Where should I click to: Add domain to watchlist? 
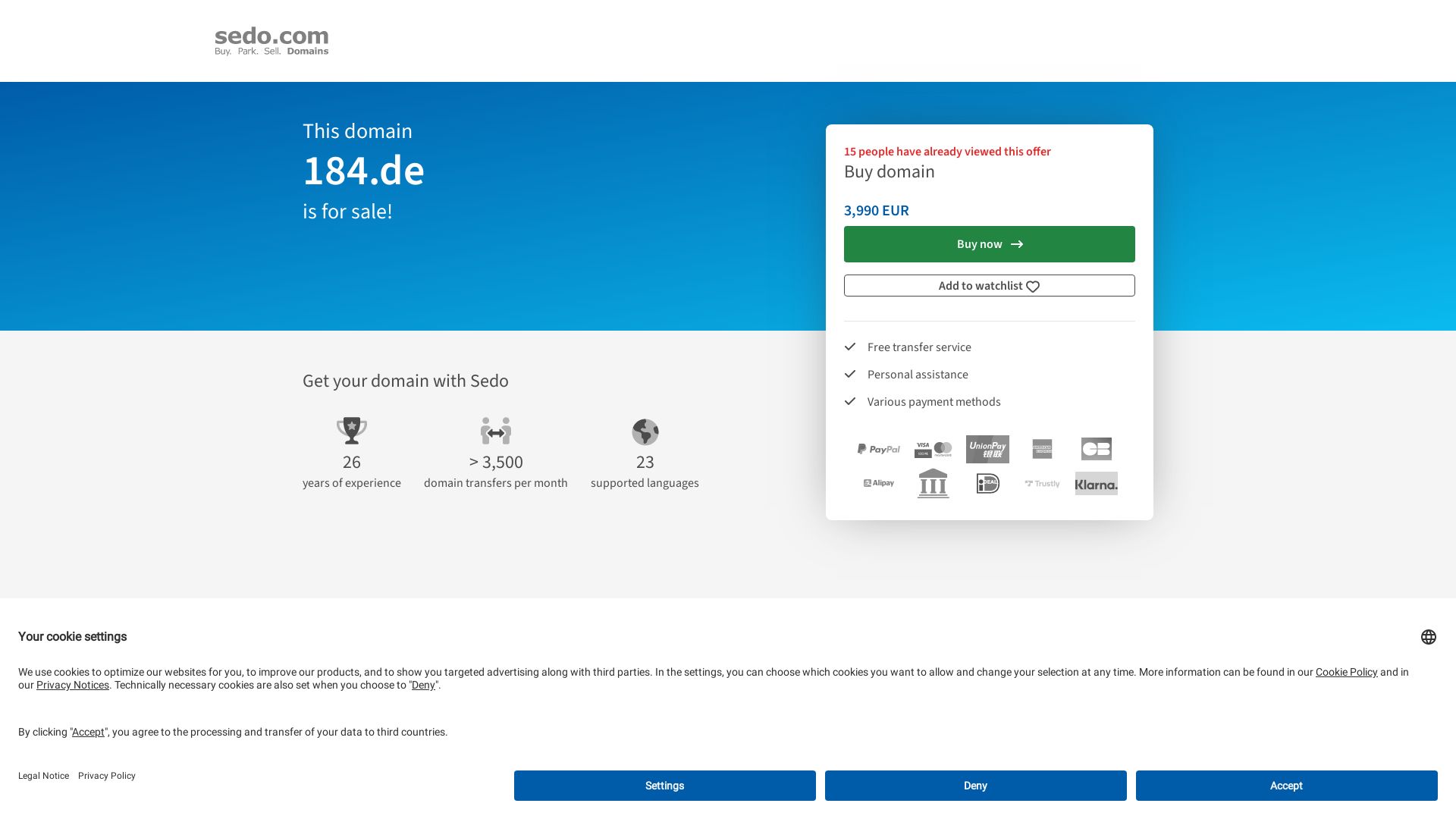[x=990, y=286]
